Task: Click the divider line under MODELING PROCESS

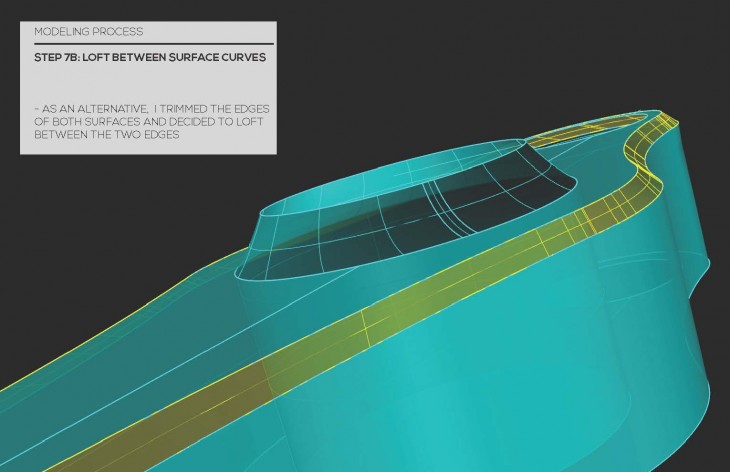Action: click(148, 44)
